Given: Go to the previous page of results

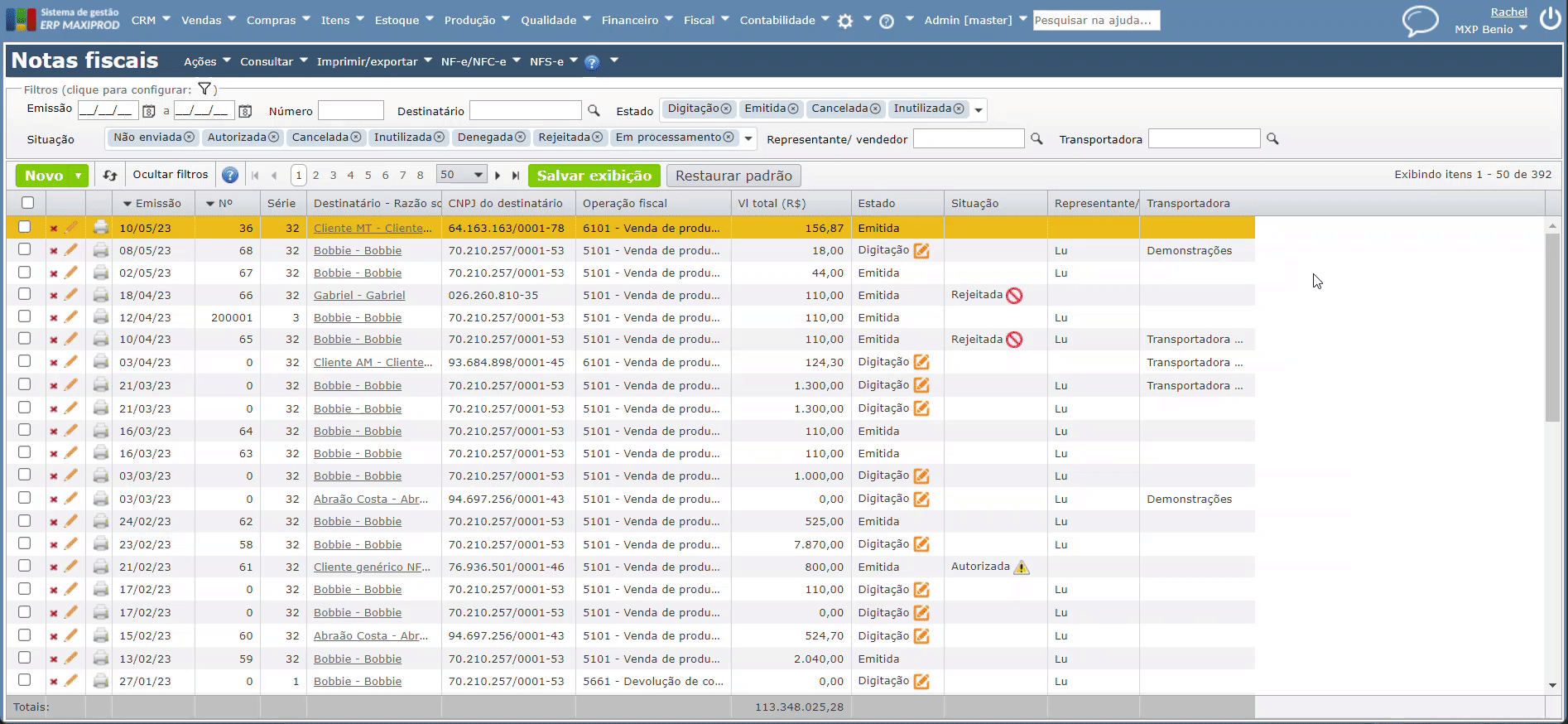Looking at the screenshot, I should 274,176.
